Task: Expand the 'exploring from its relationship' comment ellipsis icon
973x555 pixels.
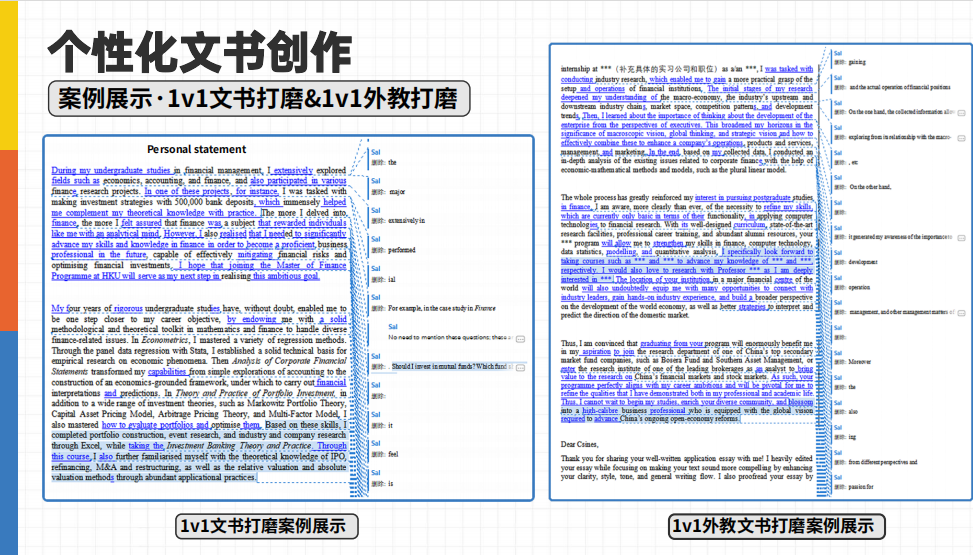Action: pos(961,138)
